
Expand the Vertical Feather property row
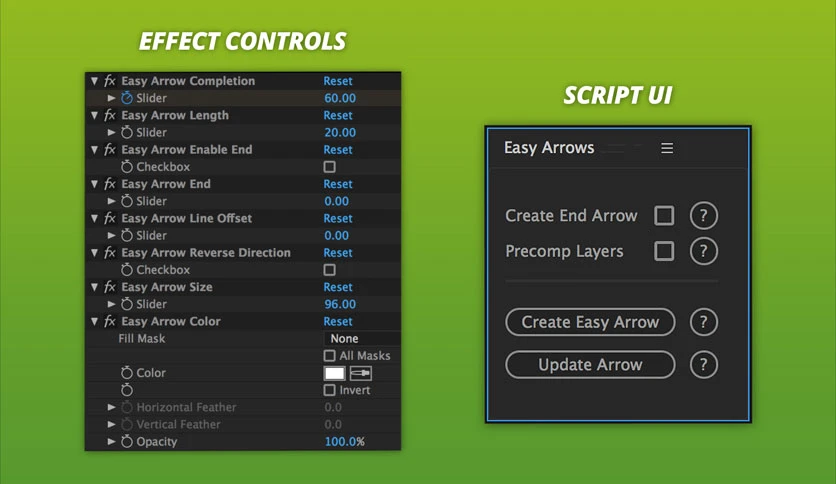111,424
